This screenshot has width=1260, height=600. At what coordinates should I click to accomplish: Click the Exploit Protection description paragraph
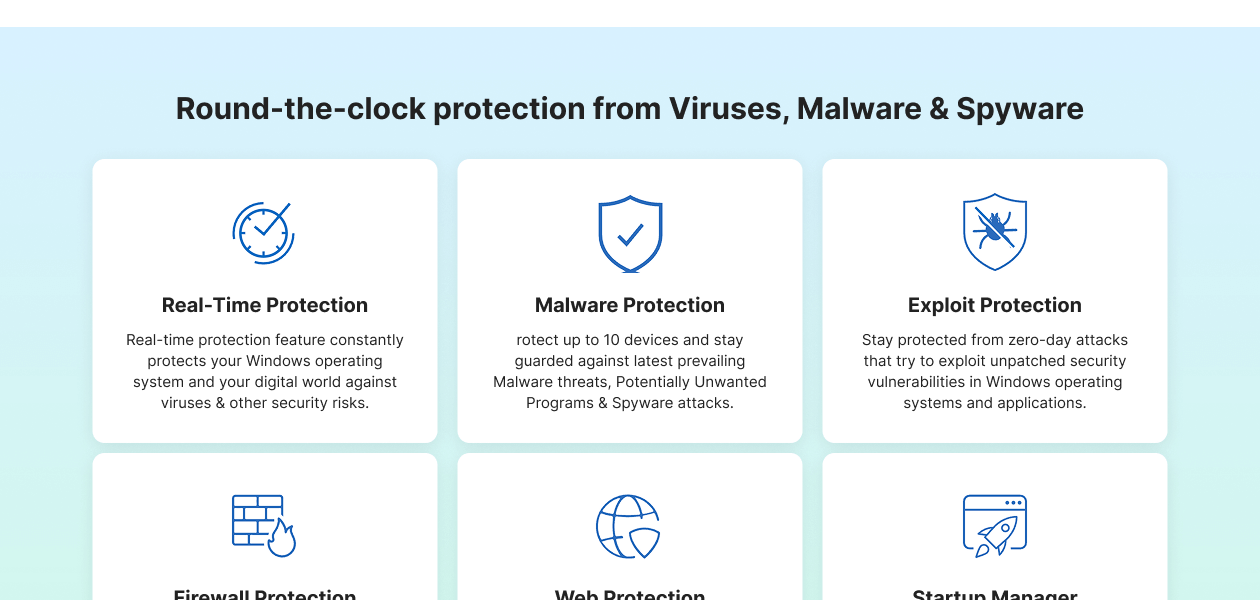(995, 371)
